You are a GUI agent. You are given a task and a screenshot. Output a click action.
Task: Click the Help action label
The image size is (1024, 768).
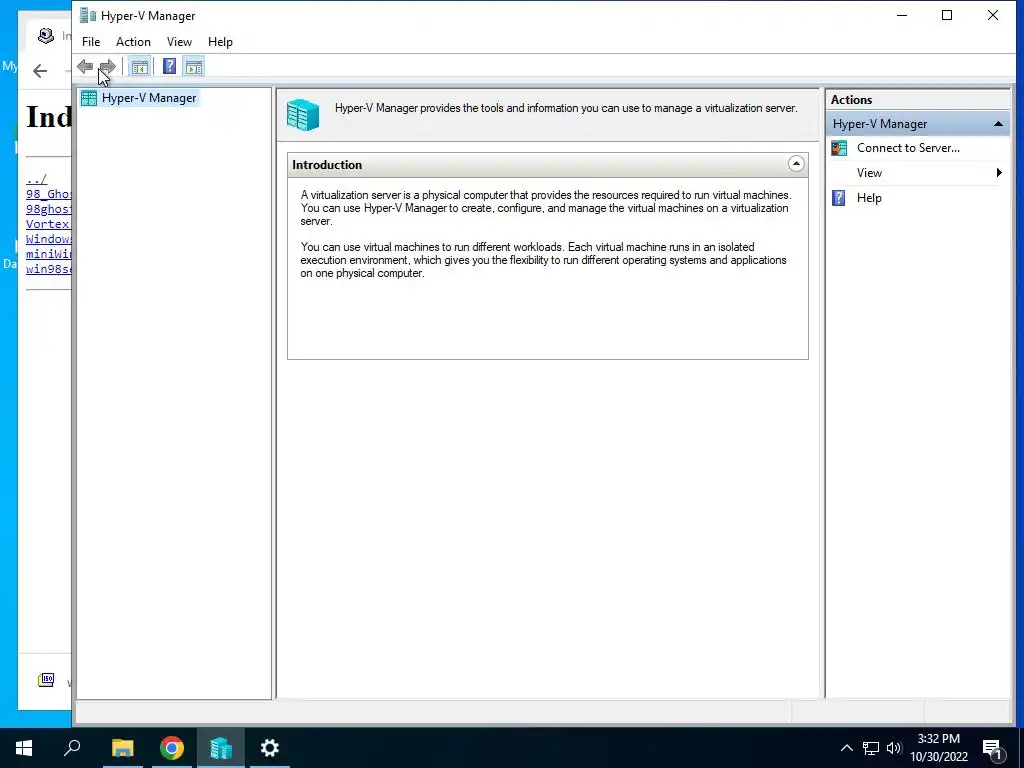pos(869,198)
